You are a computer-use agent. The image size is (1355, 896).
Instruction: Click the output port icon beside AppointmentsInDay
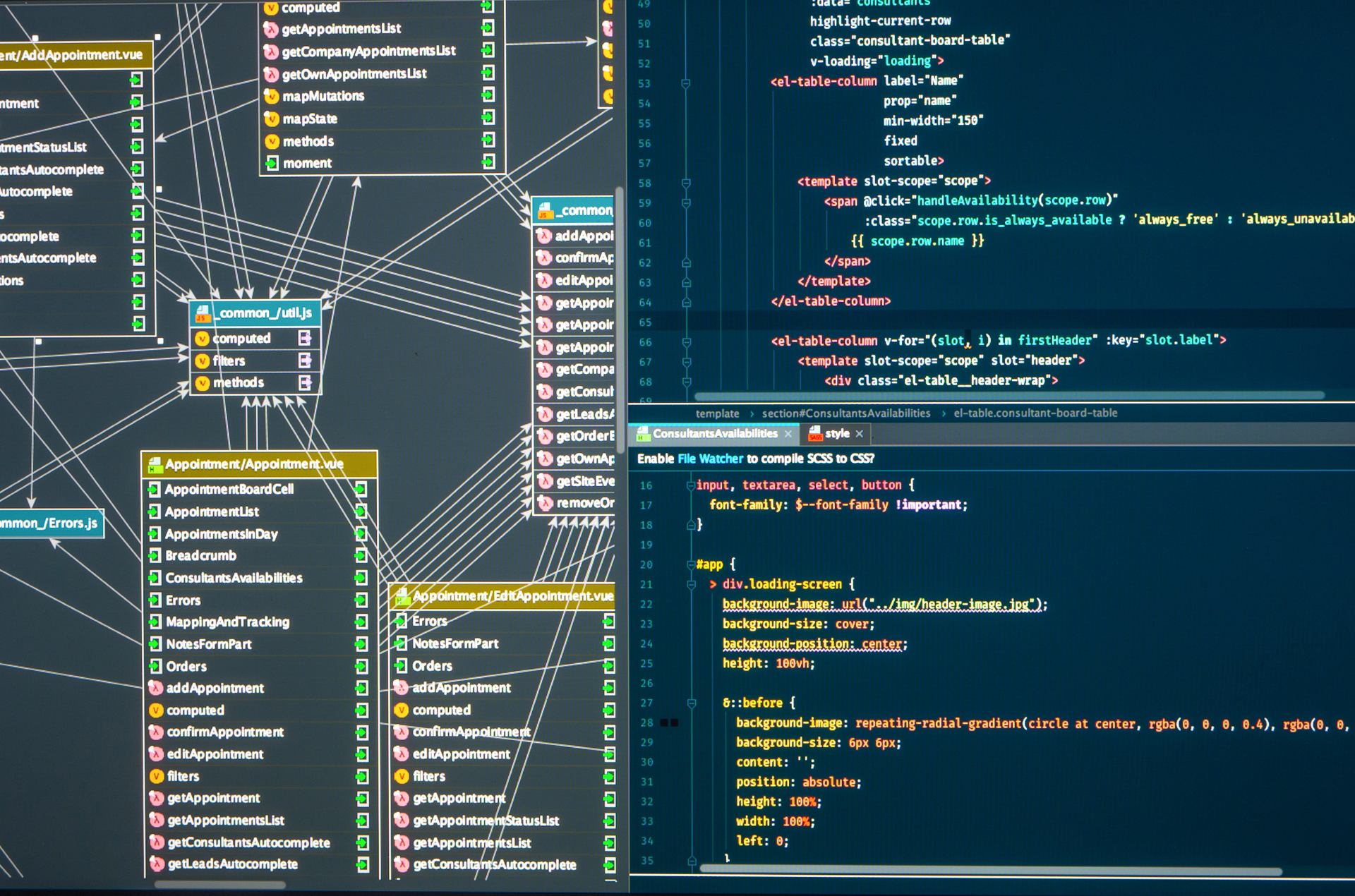361,534
